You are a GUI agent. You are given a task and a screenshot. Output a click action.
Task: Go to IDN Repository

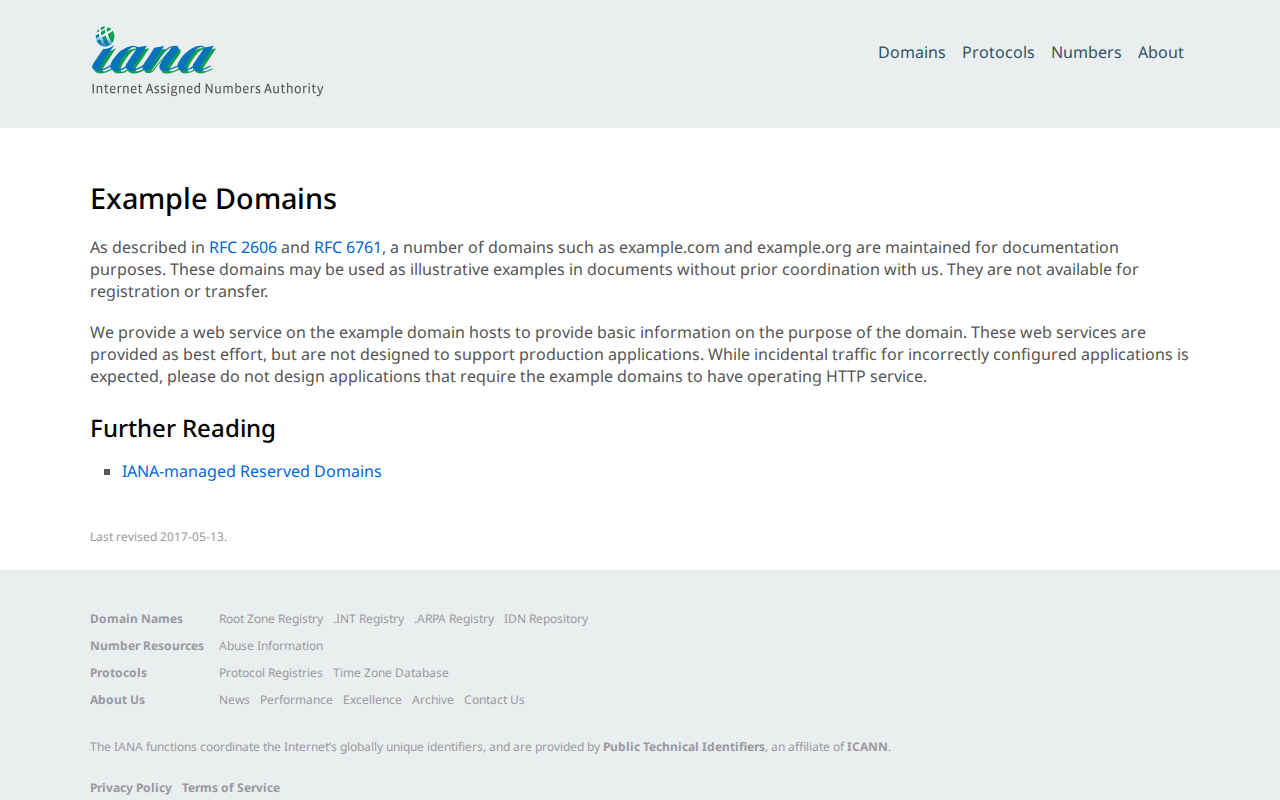546,619
